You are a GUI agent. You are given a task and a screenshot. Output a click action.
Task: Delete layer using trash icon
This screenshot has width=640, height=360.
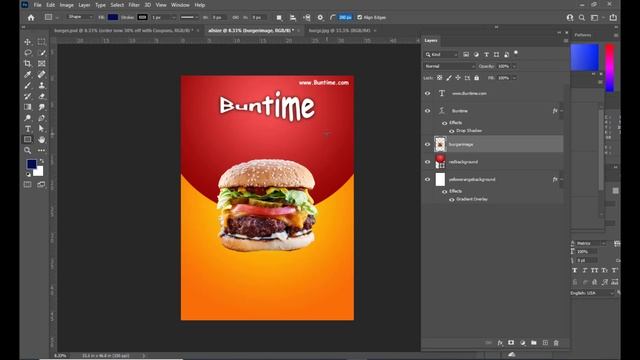tap(556, 343)
